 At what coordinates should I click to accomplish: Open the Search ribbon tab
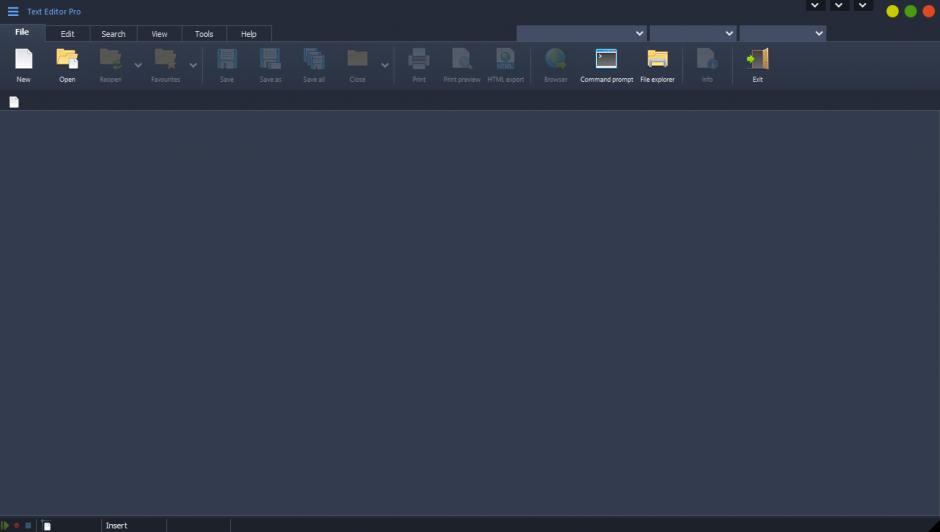click(113, 34)
